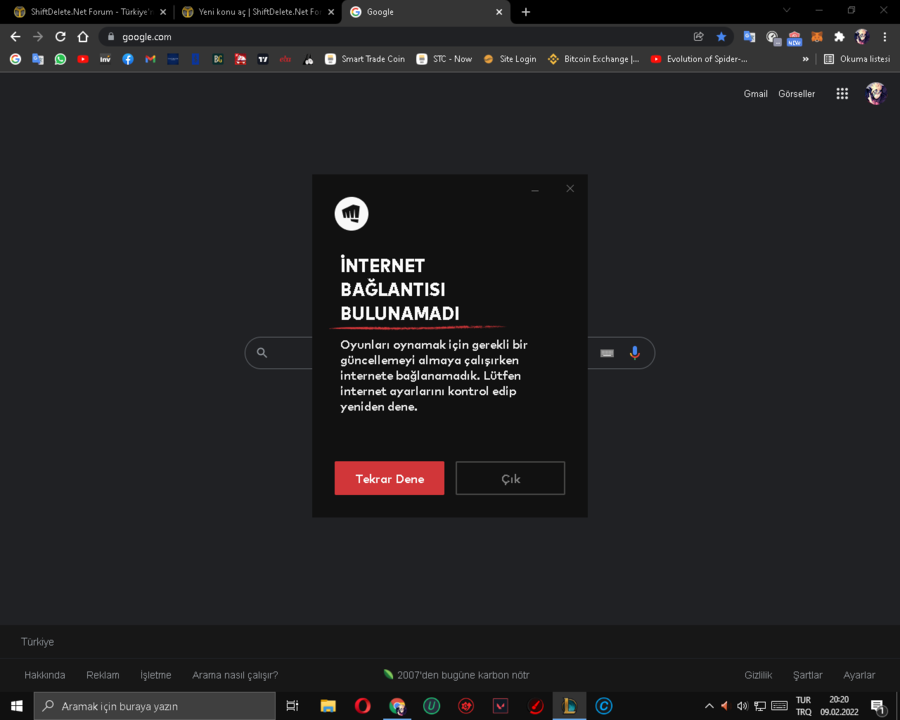This screenshot has height=720, width=900.
Task: Open the Site Login bookmark
Action: 510,59
